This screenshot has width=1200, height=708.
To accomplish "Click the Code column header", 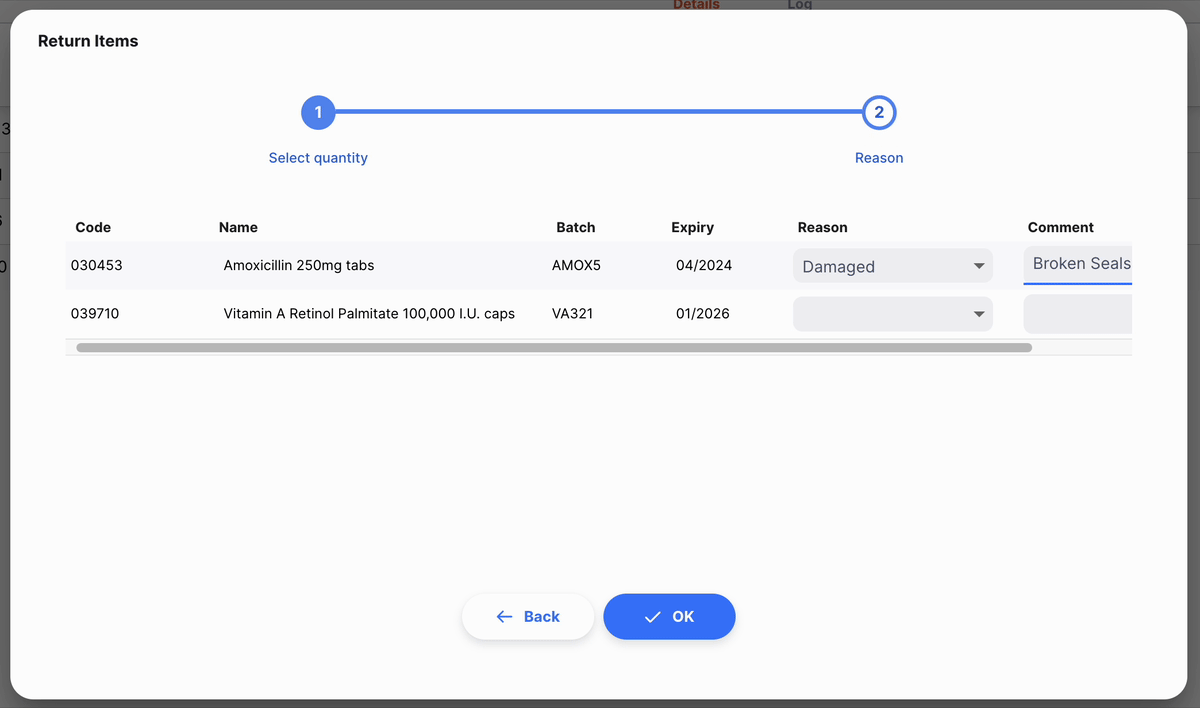I will 93,227.
